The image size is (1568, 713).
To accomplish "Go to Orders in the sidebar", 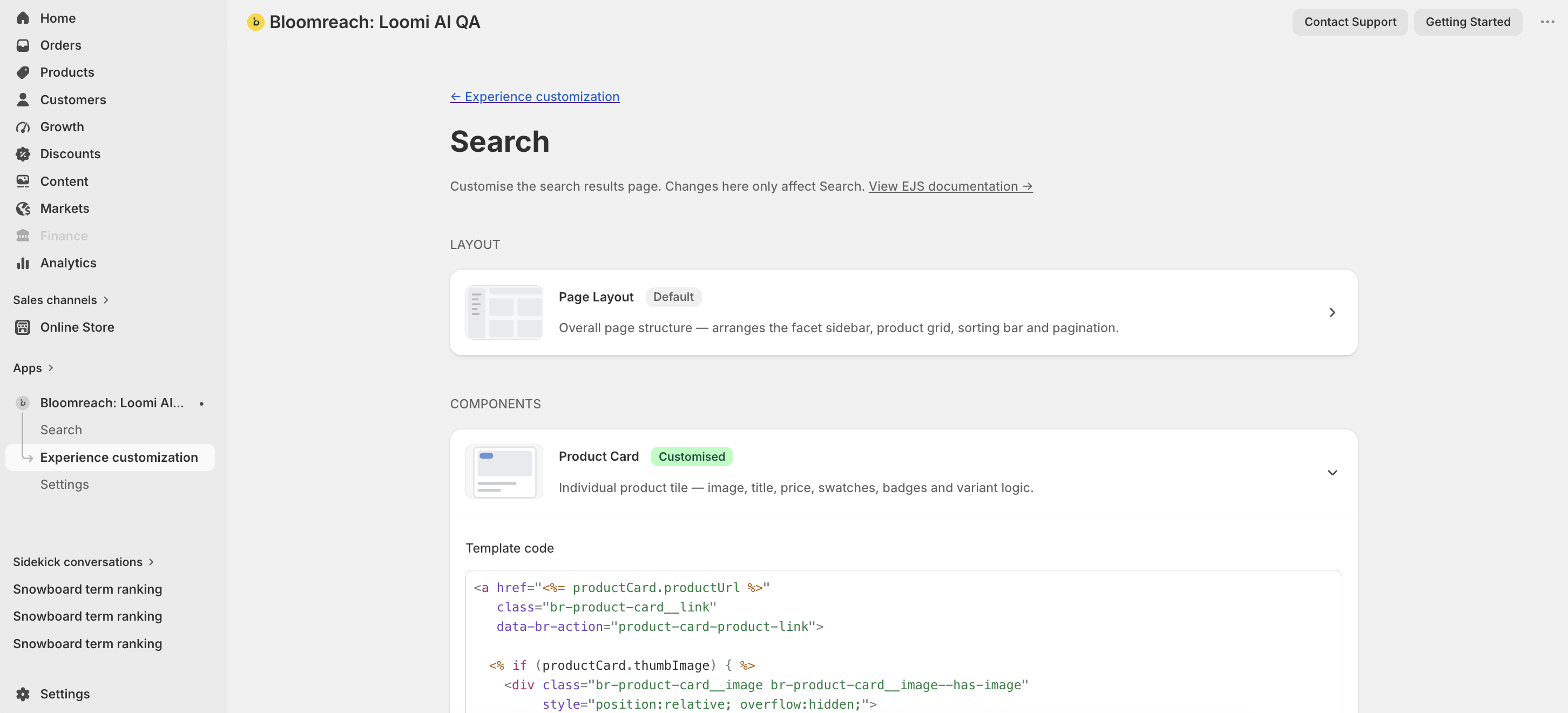I will point(110,45).
